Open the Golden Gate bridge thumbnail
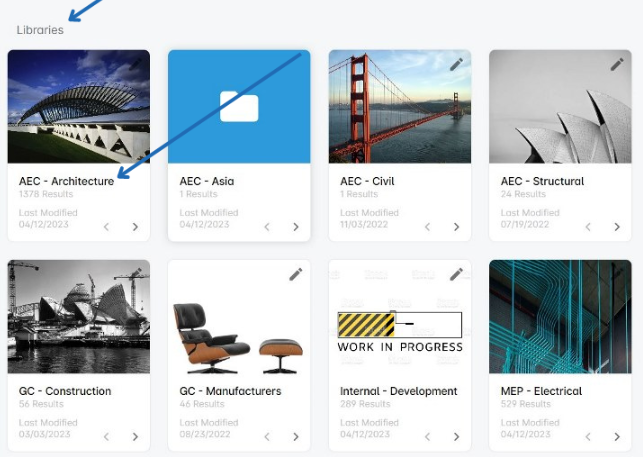643x457 pixels. tap(400, 107)
